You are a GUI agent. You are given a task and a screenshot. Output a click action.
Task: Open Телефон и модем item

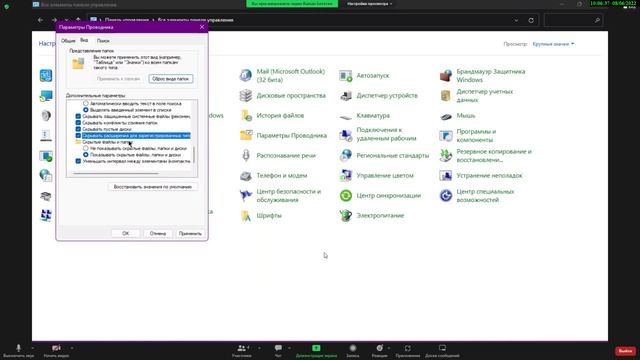click(273, 176)
